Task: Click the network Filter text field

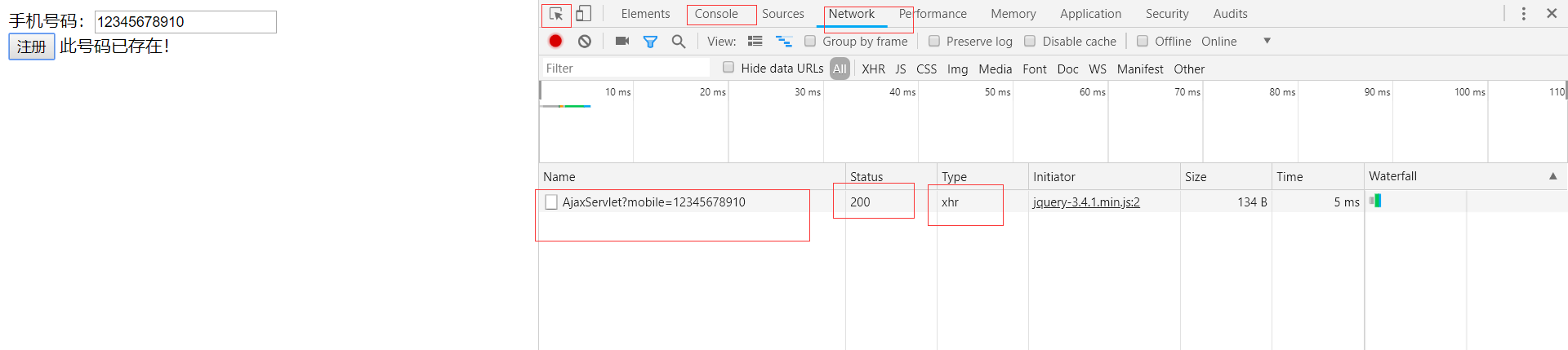Action: coord(626,69)
